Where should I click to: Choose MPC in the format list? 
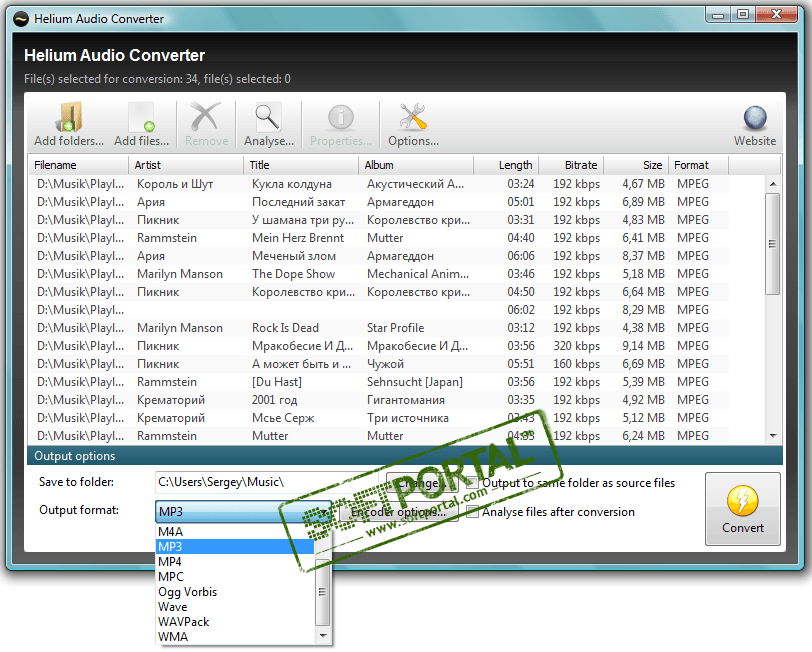[x=235, y=577]
